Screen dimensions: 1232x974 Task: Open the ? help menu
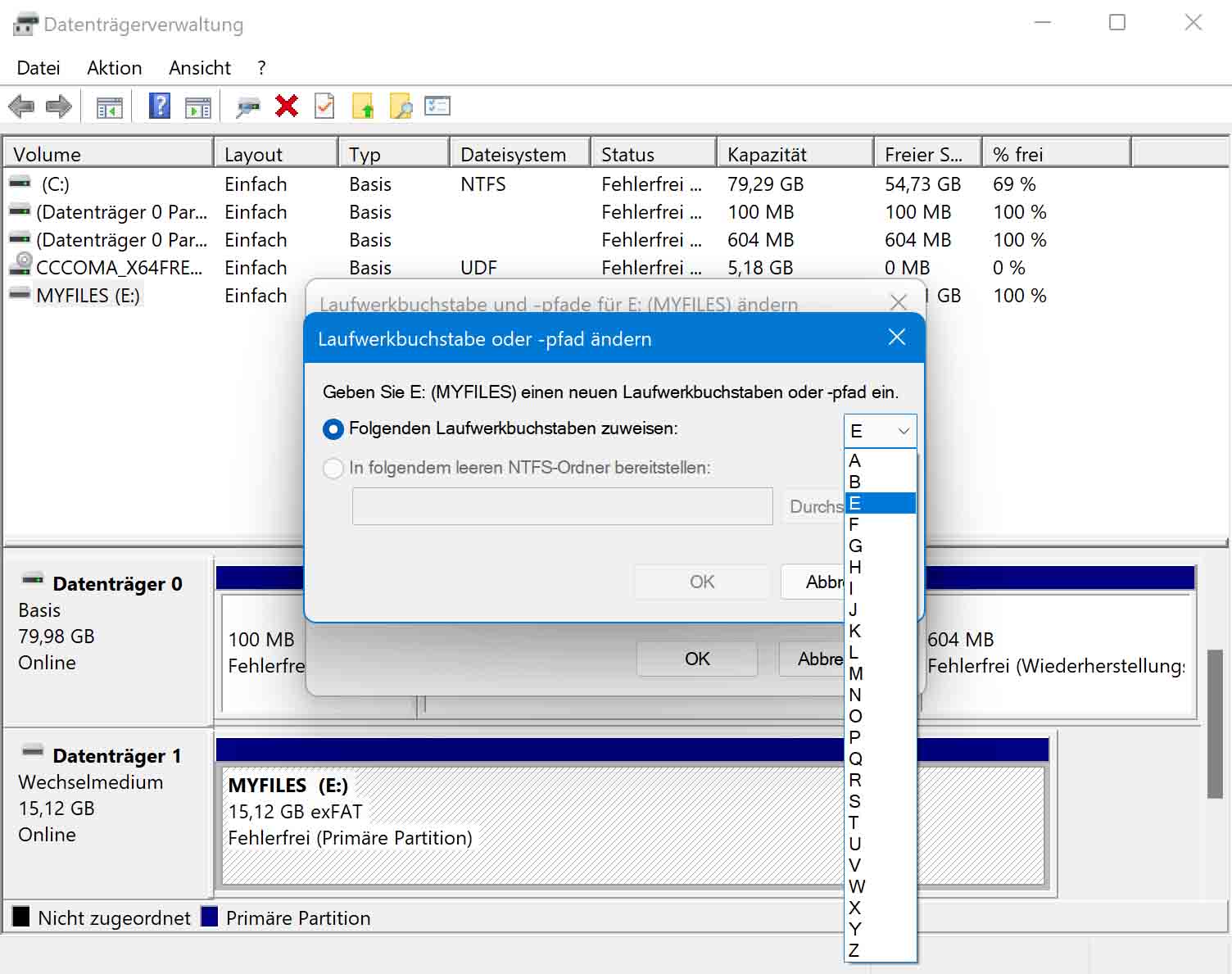[x=261, y=68]
